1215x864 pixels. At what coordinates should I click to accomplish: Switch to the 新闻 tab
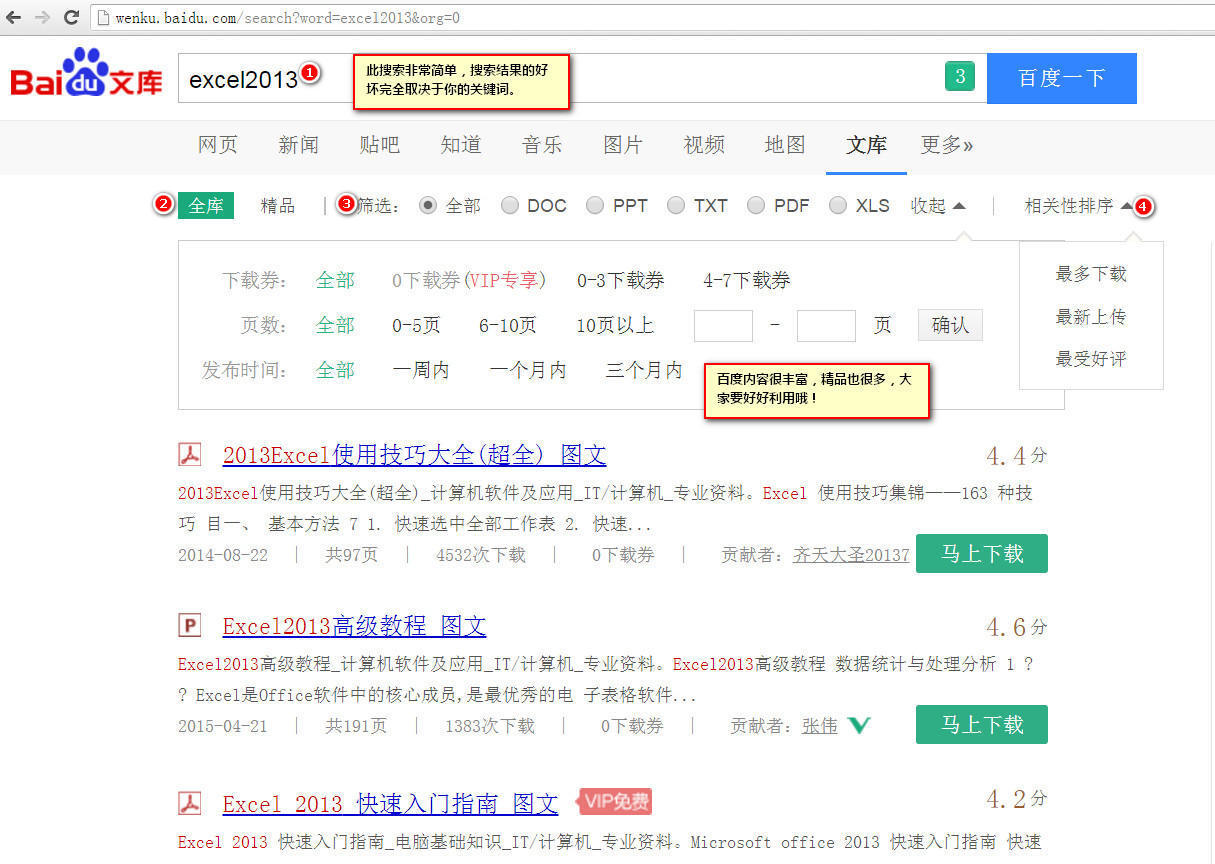point(299,145)
